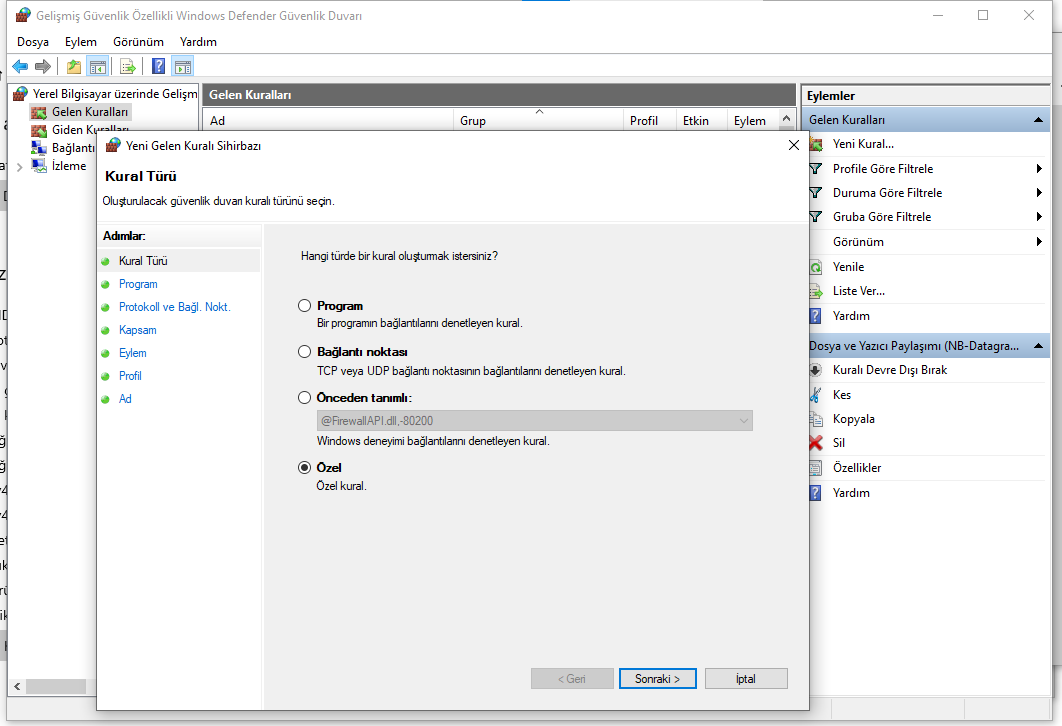Viewport: 1062px width, 726px height.
Task: Go to Kapsam step in wizard
Action: click(137, 330)
